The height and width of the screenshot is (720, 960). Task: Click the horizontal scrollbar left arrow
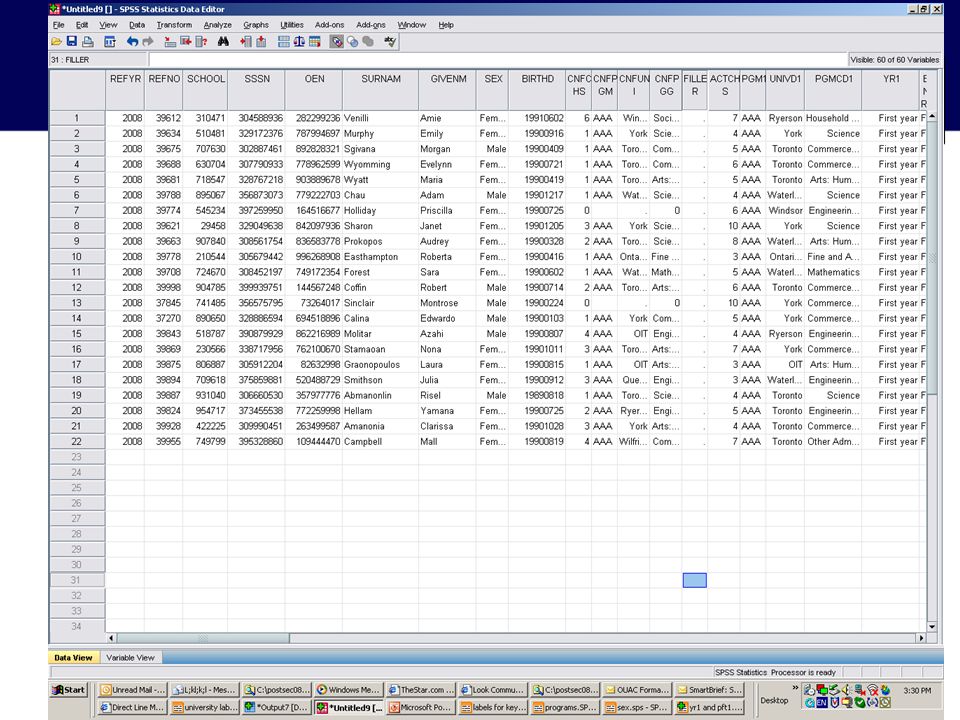(x=111, y=638)
